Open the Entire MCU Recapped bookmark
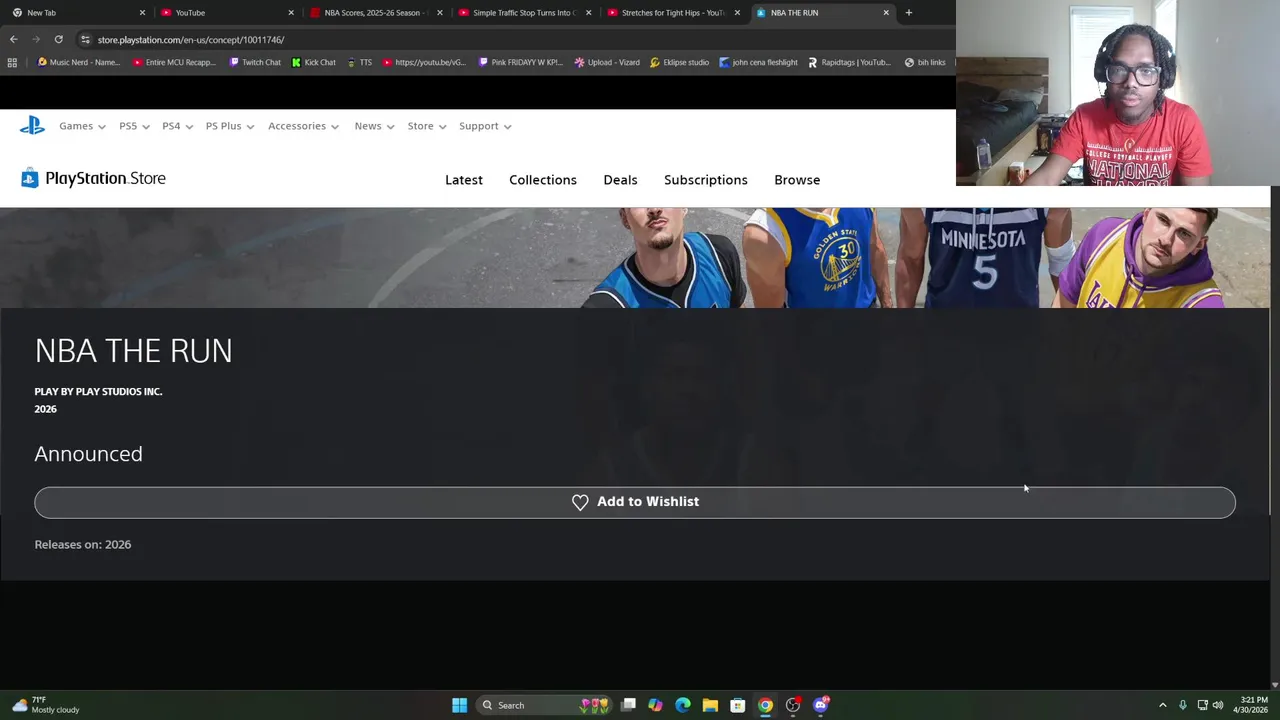 (174, 62)
